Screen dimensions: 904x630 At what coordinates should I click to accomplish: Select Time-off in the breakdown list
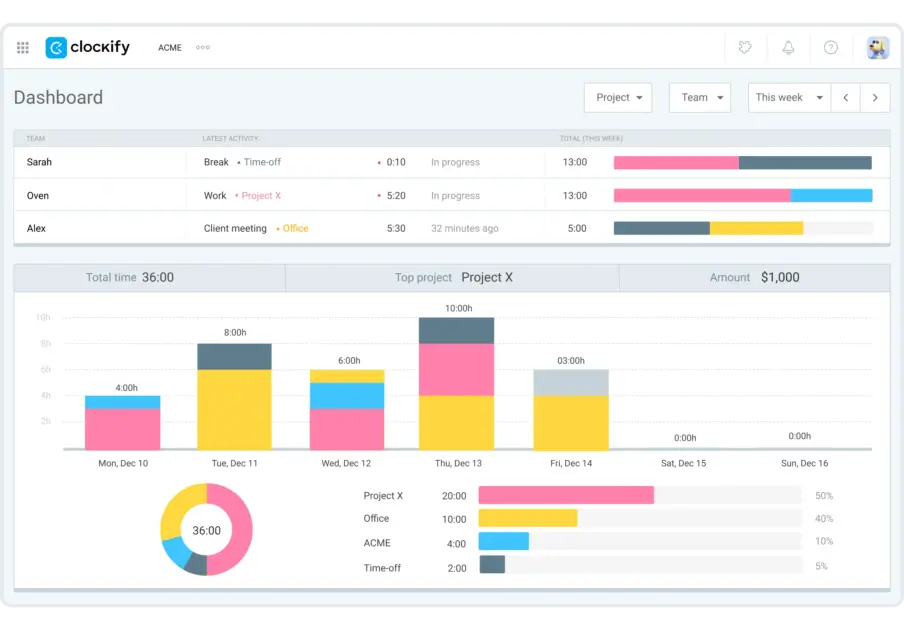[x=382, y=568]
